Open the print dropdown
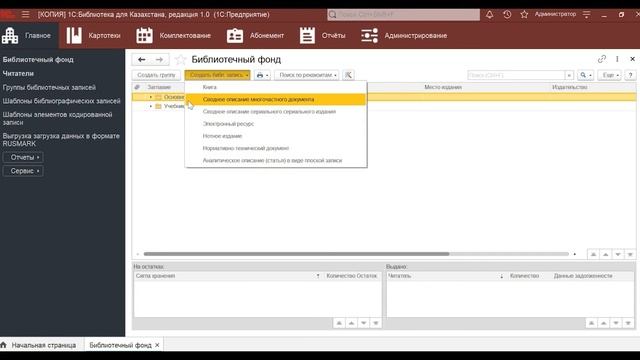 point(262,75)
